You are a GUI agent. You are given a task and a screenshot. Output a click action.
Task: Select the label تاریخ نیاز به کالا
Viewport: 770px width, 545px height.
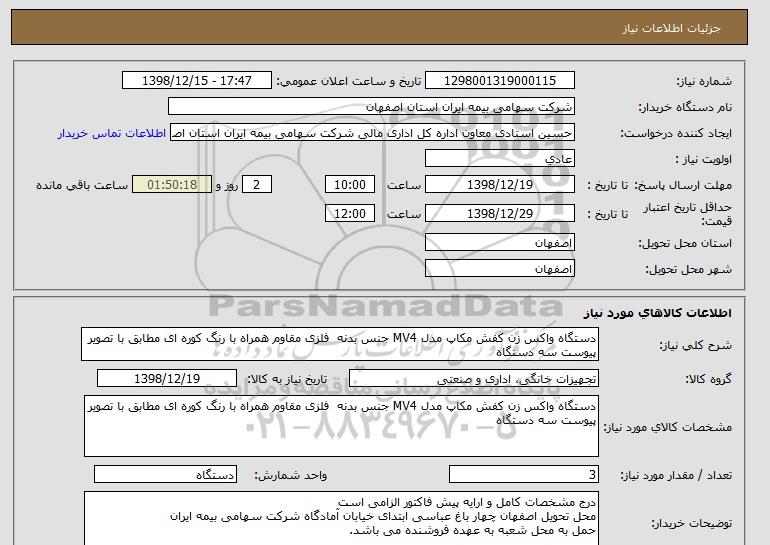(287, 380)
